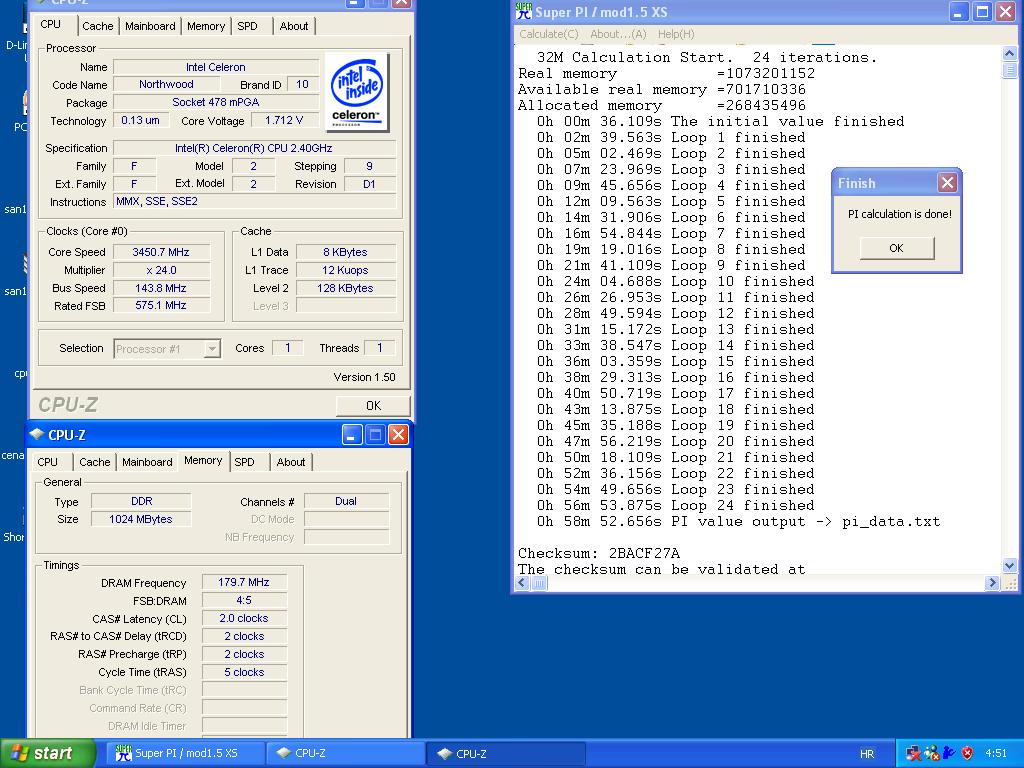Click the HR language indicator on taskbar
The width and height of the screenshot is (1024, 768).
coord(867,754)
